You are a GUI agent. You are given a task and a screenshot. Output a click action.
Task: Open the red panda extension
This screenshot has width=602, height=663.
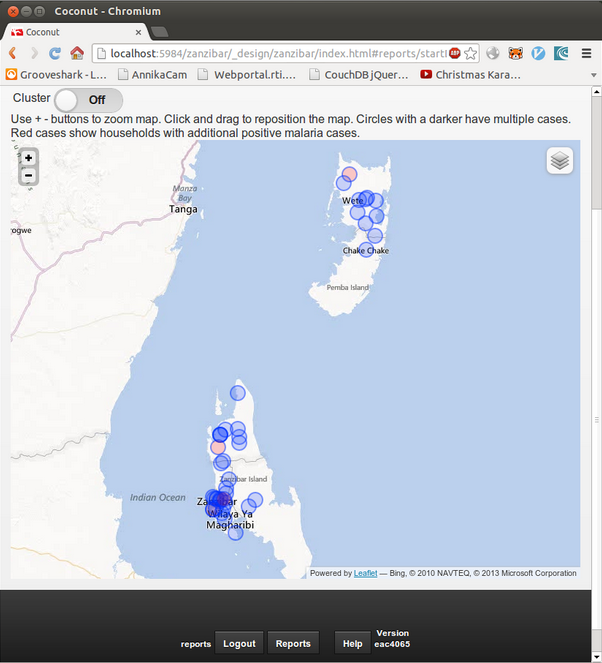515,53
